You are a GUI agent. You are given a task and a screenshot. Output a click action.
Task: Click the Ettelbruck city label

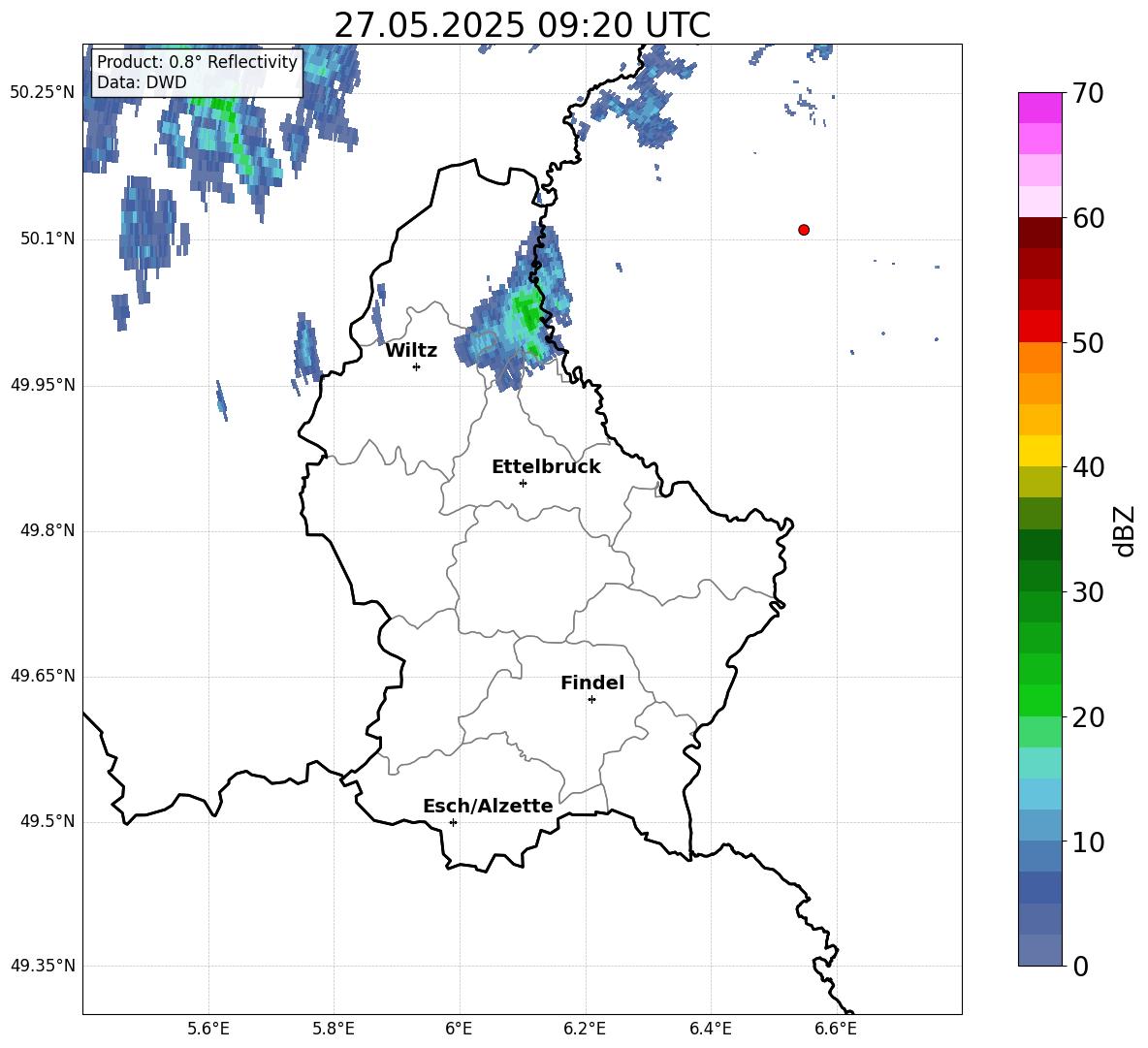coord(546,466)
